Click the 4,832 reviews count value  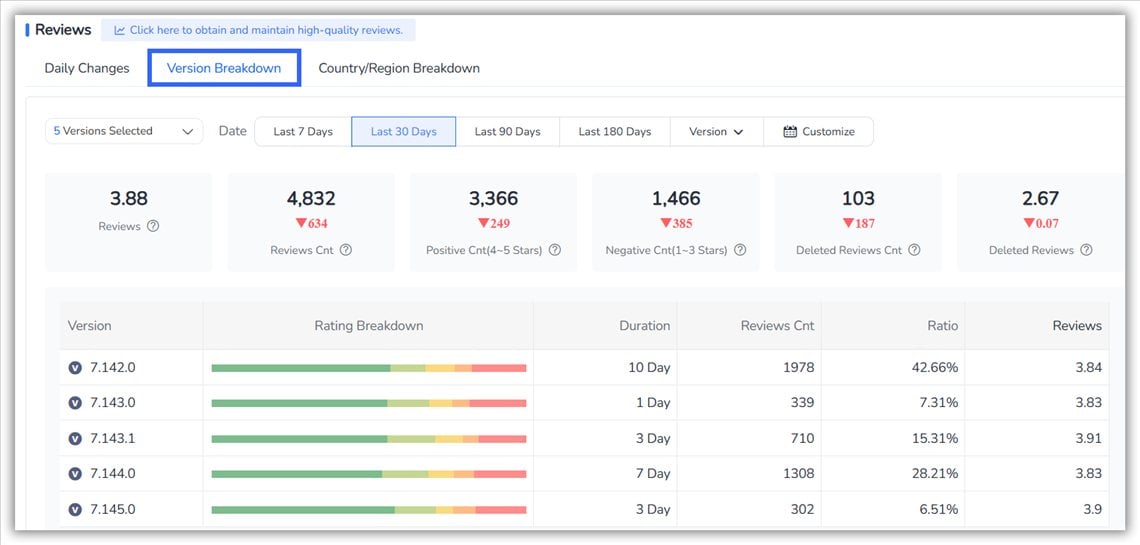coord(311,198)
